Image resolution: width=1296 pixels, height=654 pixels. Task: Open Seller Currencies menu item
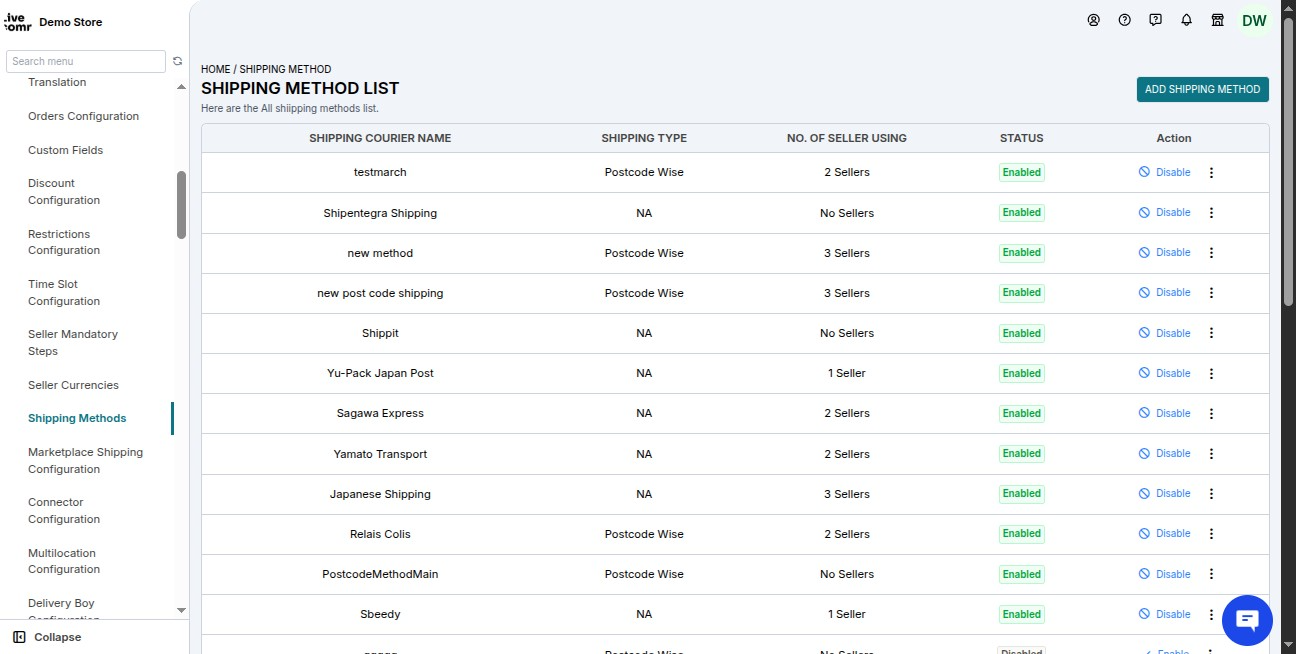coord(73,385)
